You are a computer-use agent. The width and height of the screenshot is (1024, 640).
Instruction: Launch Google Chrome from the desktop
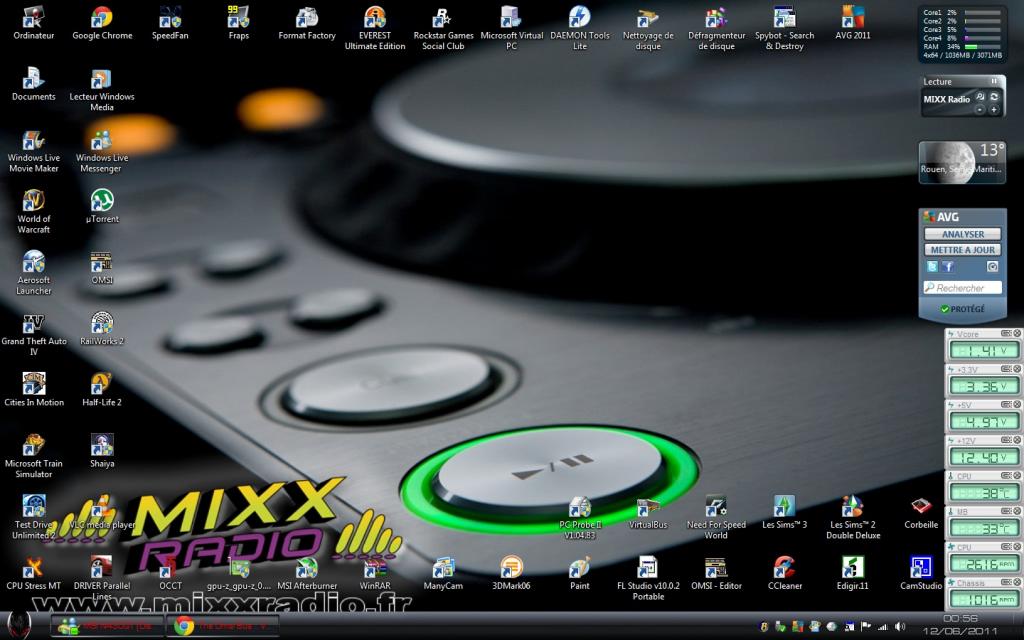coord(102,23)
